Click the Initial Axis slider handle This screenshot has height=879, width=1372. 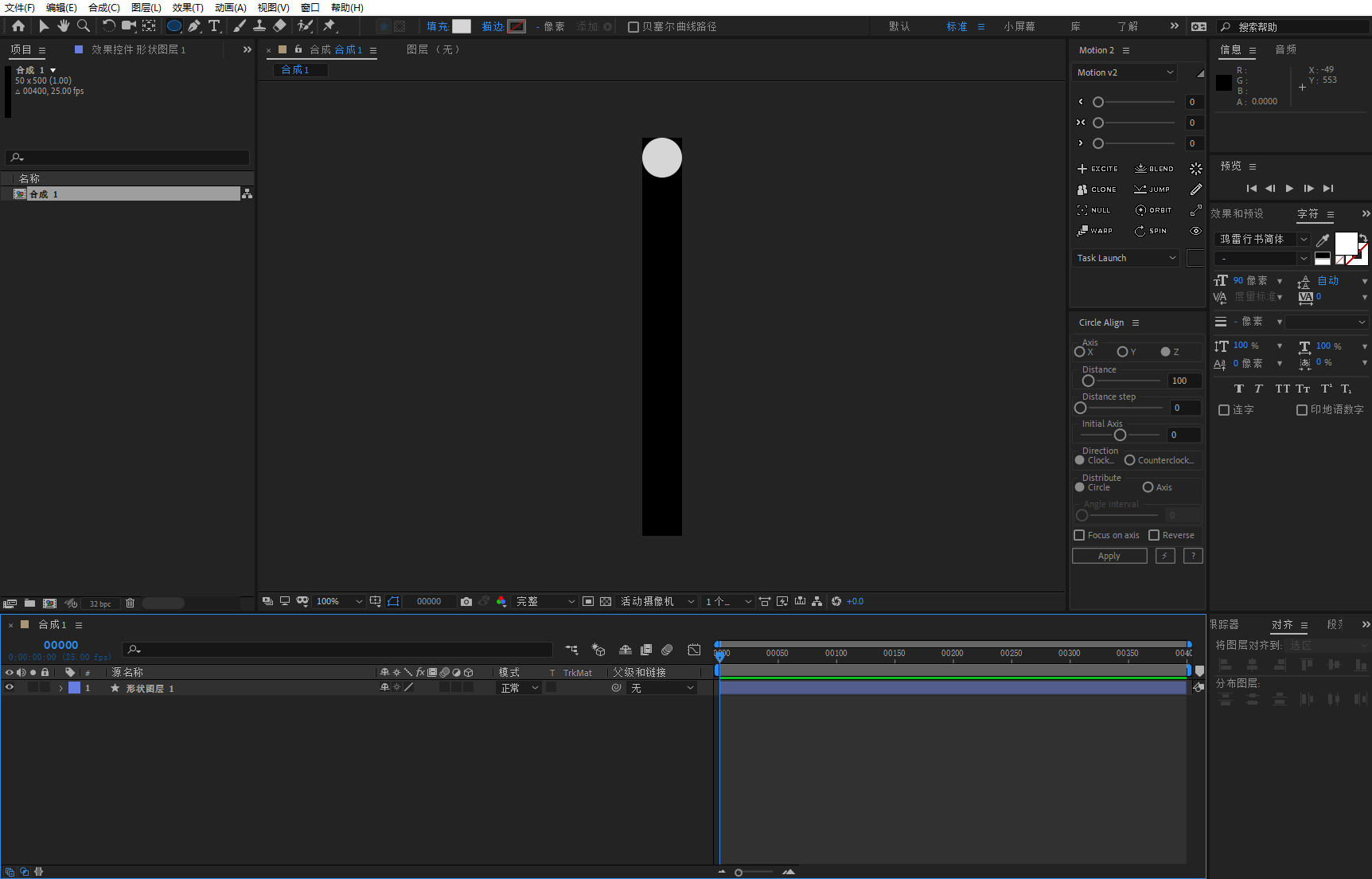1120,435
